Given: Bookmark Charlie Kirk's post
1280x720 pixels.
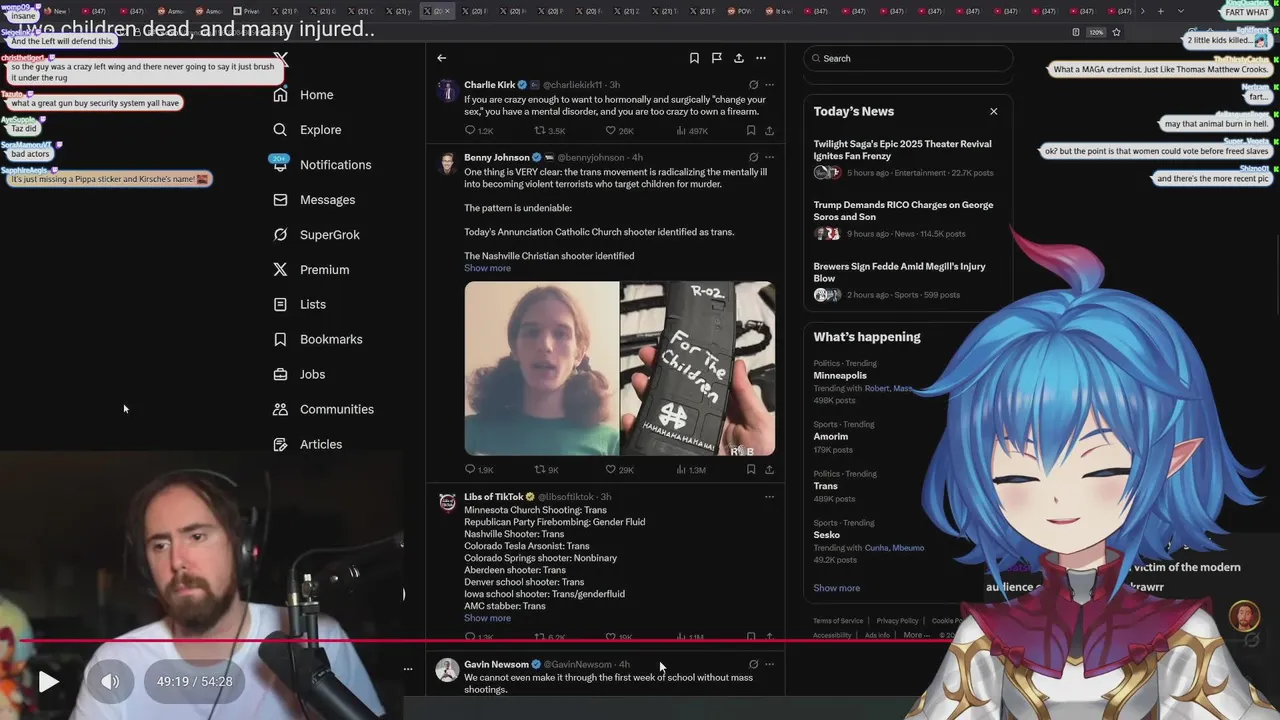Looking at the screenshot, I should point(751,131).
